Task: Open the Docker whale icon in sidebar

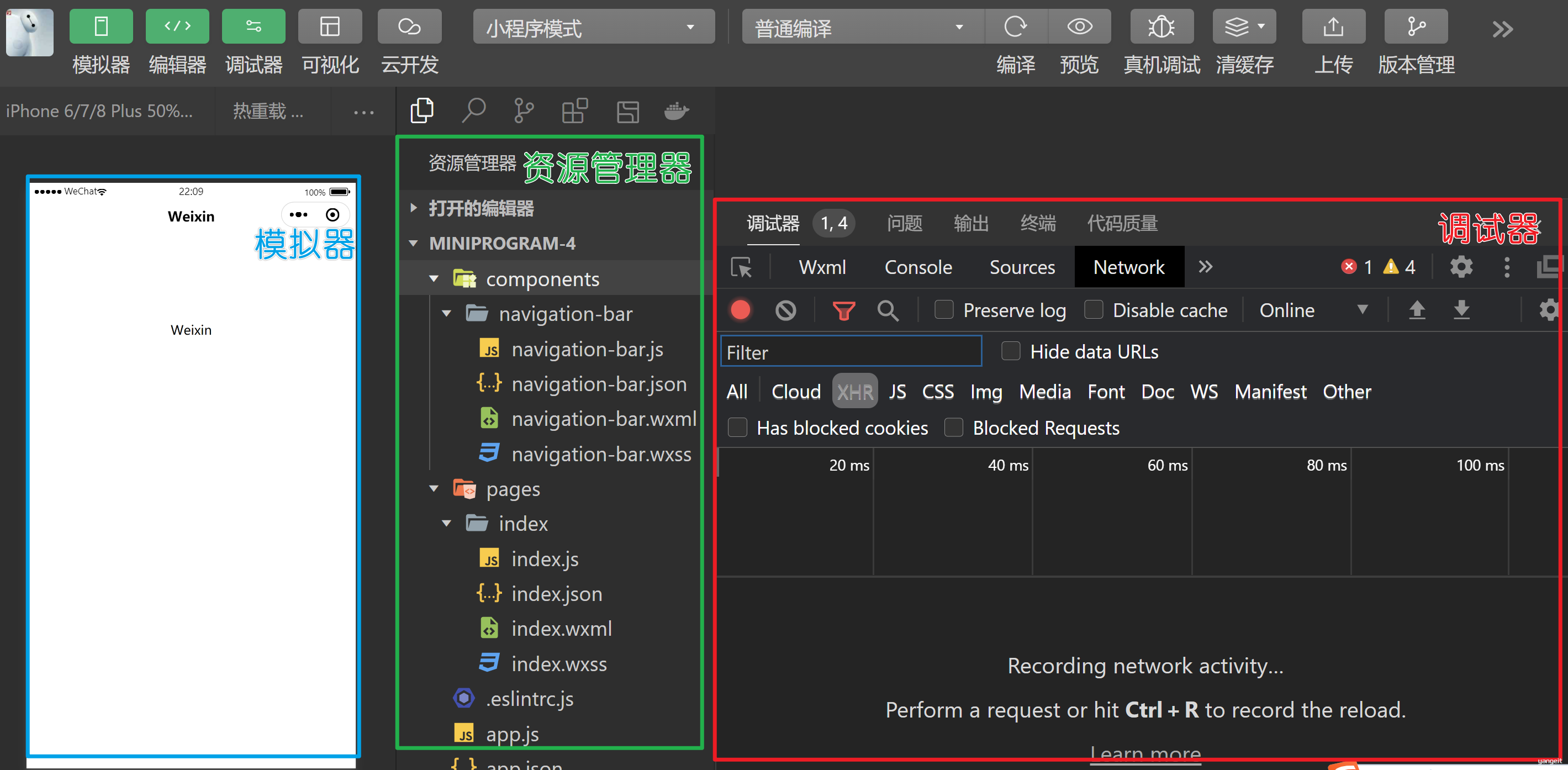Action: point(676,111)
